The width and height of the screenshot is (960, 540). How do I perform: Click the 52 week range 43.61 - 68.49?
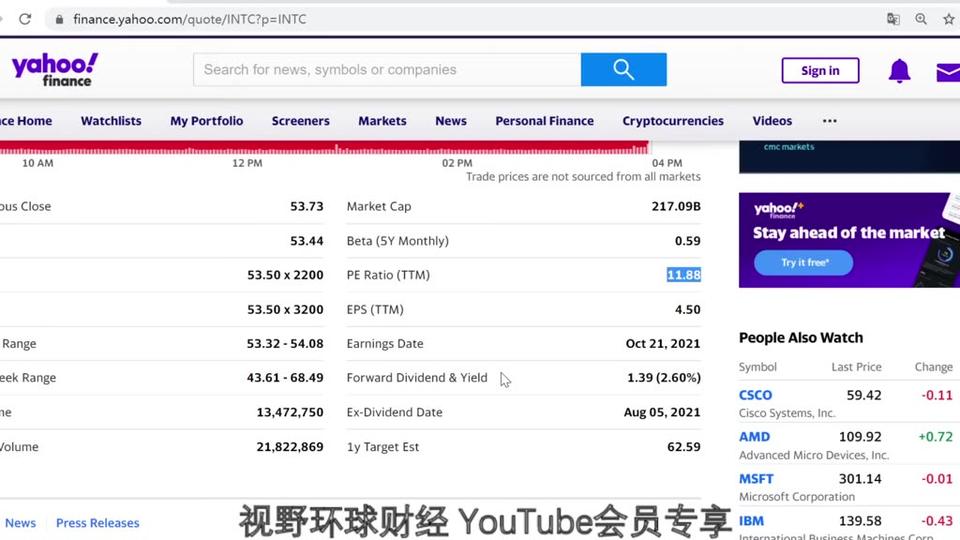[x=285, y=378]
